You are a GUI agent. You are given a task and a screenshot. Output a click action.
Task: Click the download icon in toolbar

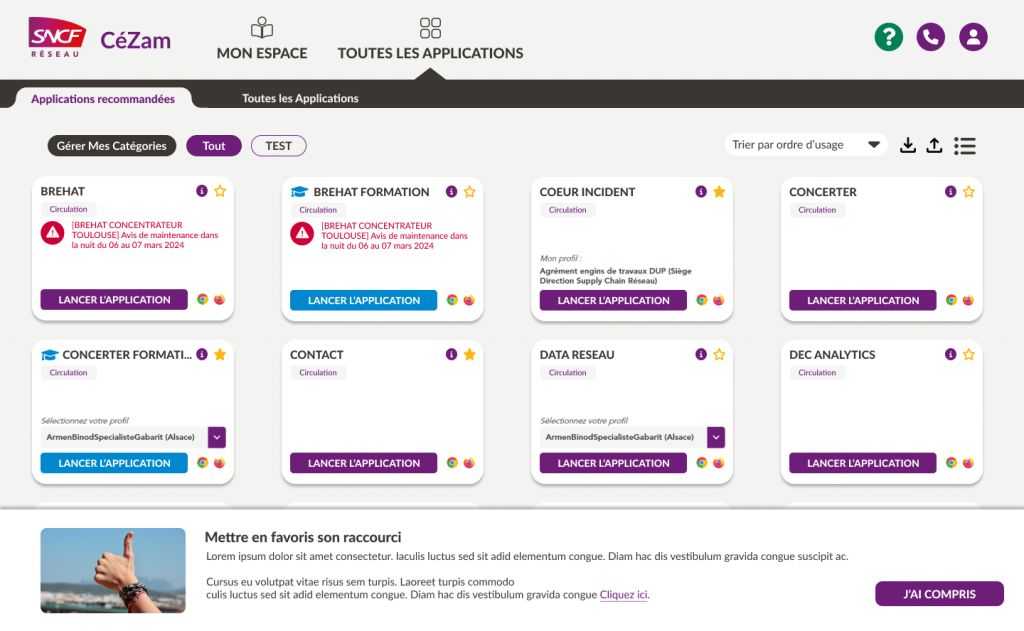[x=908, y=145]
